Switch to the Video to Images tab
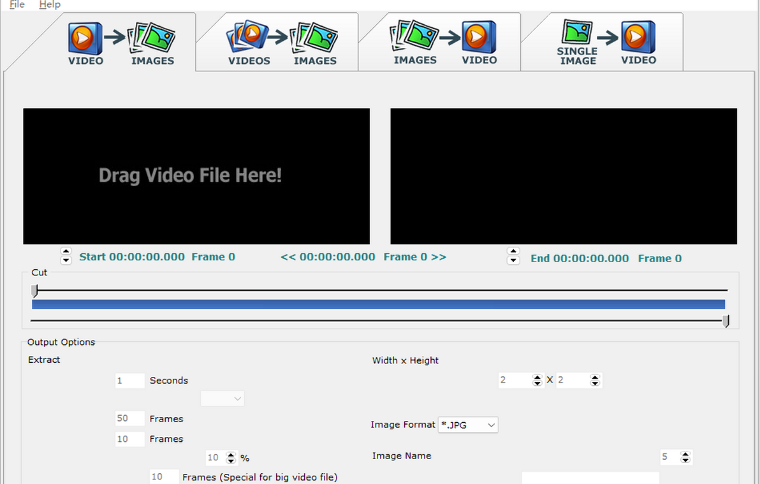Screen dimensions: 760x484 coord(121,43)
